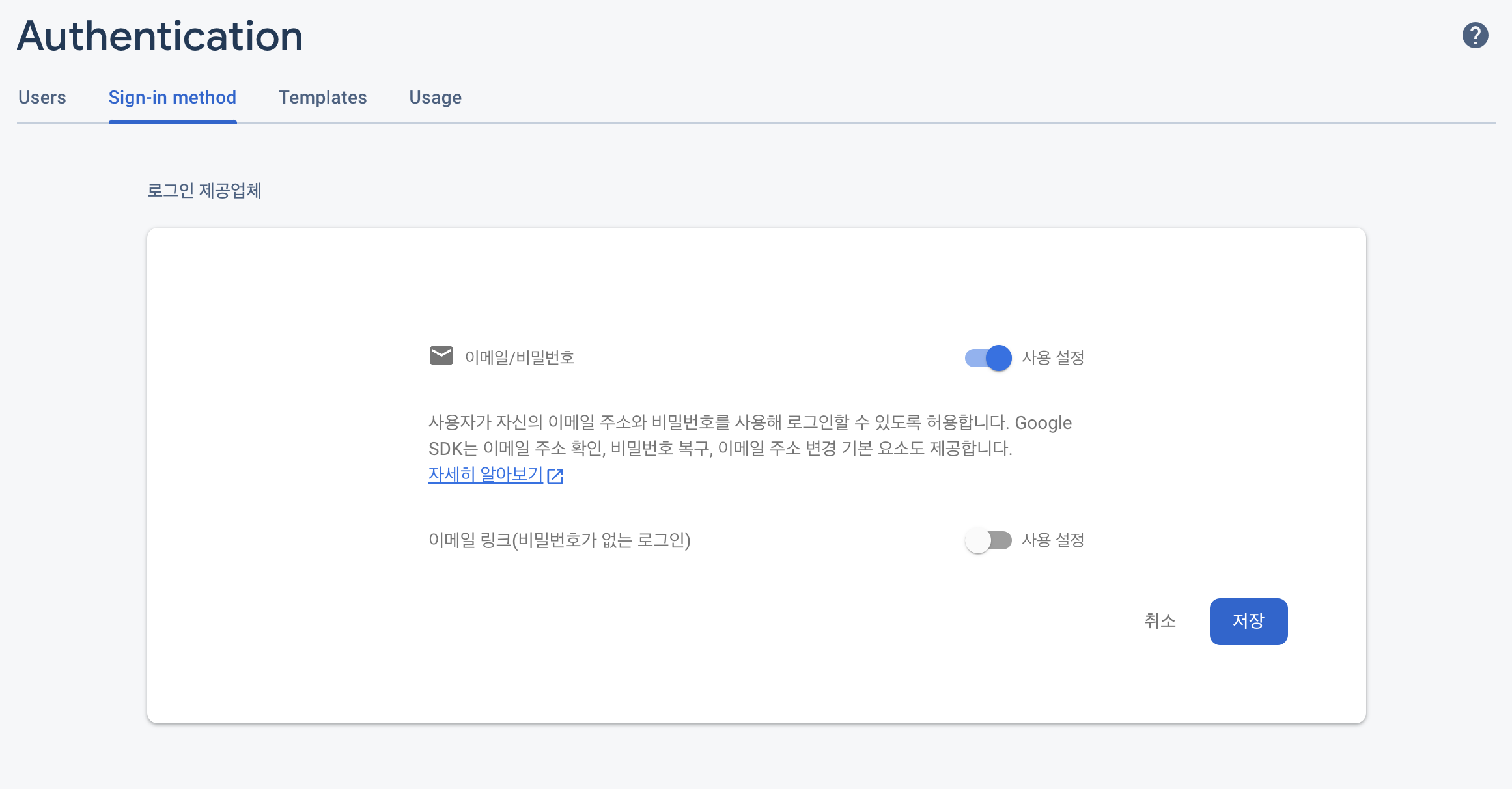Open the Templates tab

tap(322, 97)
